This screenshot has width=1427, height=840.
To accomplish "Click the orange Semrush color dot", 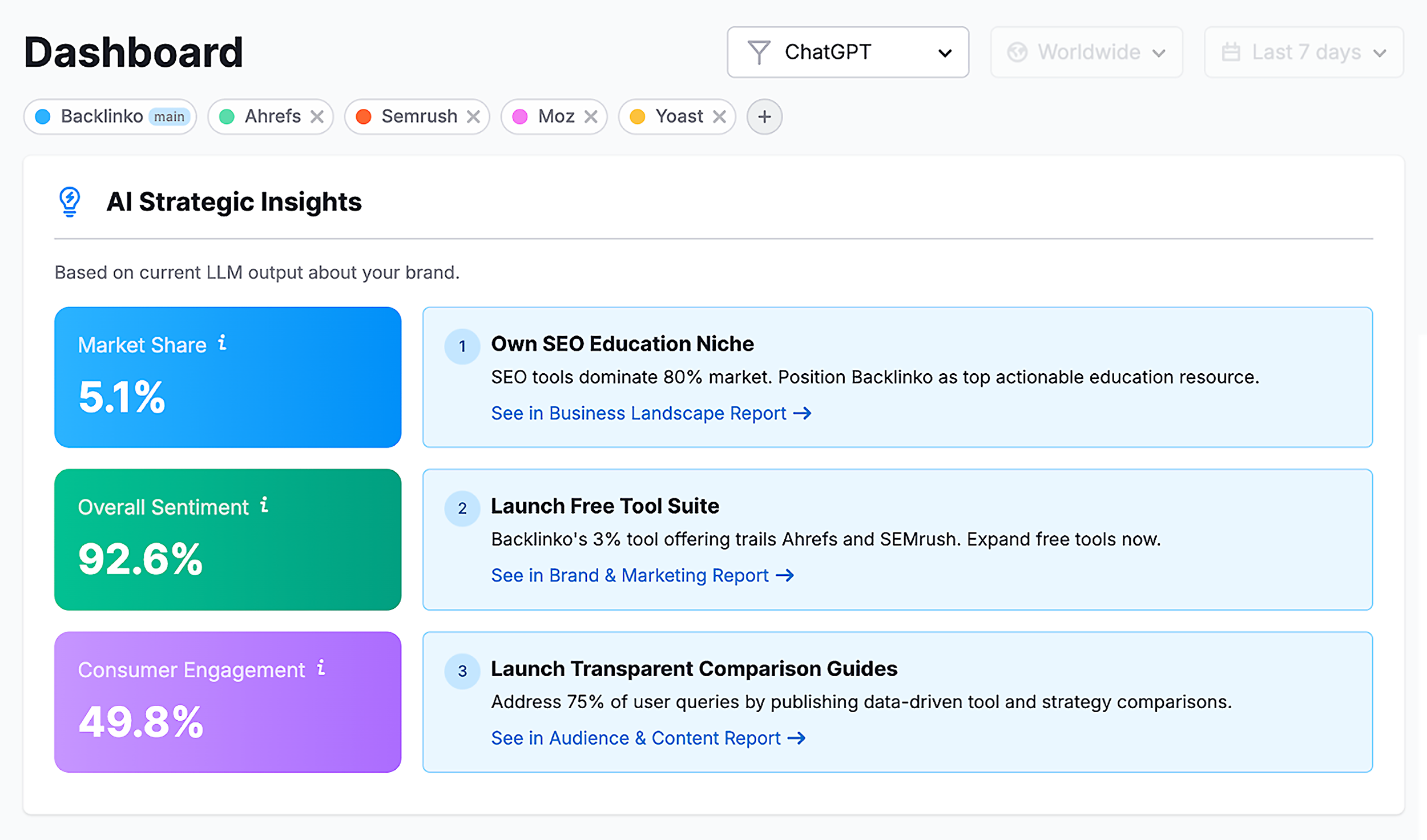I will coord(364,116).
